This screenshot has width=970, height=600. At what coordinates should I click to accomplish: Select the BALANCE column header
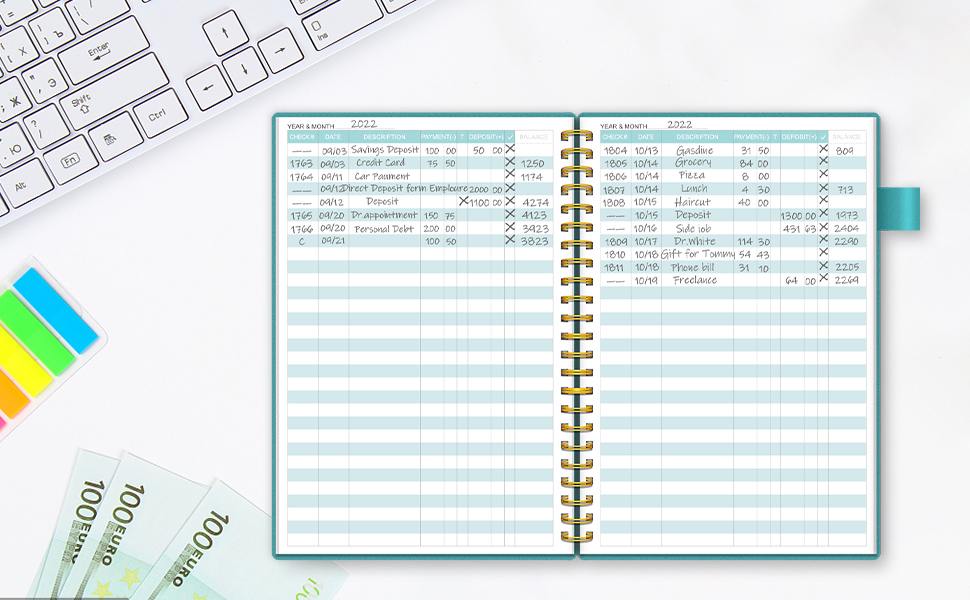click(845, 137)
